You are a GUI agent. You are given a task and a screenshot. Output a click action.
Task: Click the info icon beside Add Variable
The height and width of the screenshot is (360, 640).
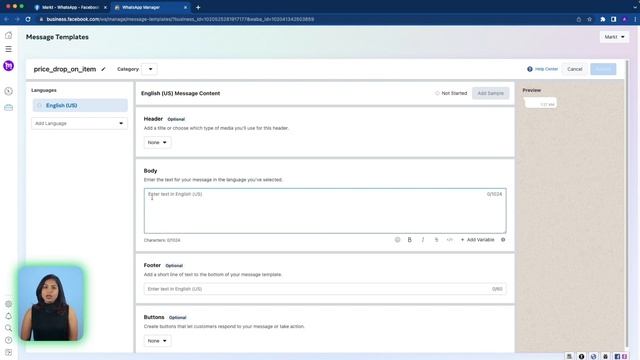[503, 240]
